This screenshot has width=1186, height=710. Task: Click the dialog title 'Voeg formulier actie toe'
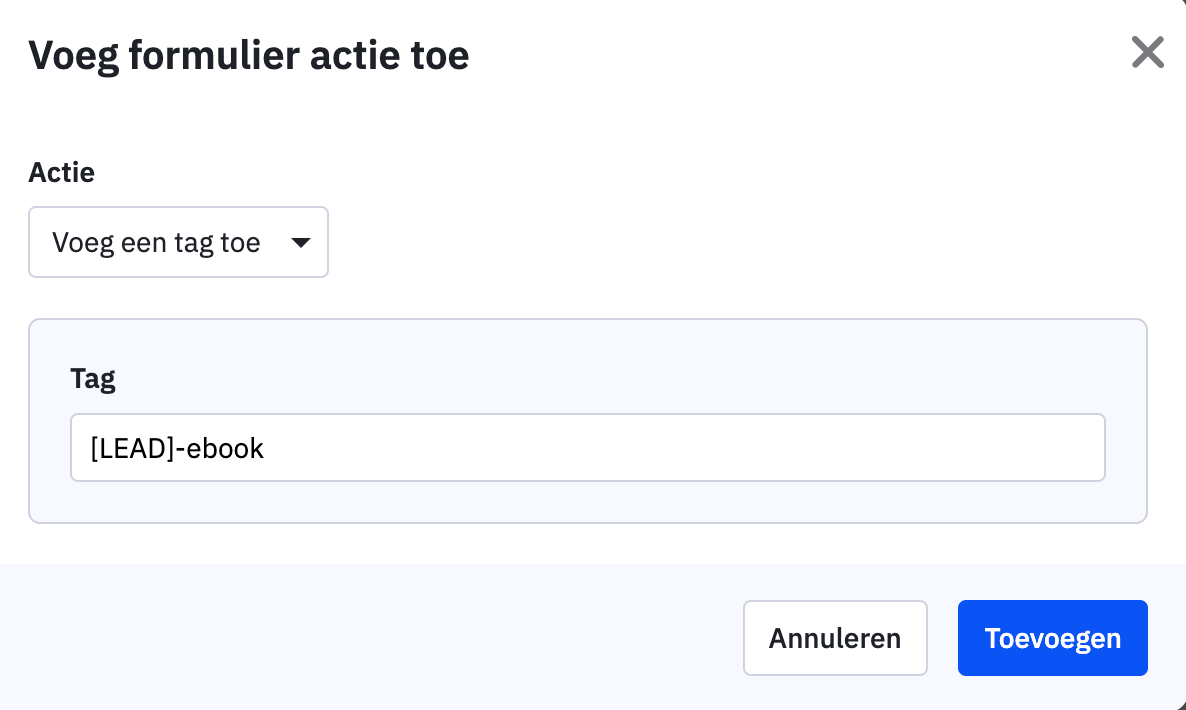(x=248, y=55)
